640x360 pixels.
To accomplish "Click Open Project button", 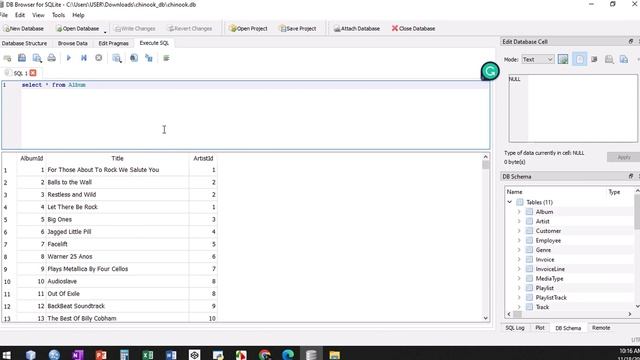I will pyautogui.click(x=248, y=29).
